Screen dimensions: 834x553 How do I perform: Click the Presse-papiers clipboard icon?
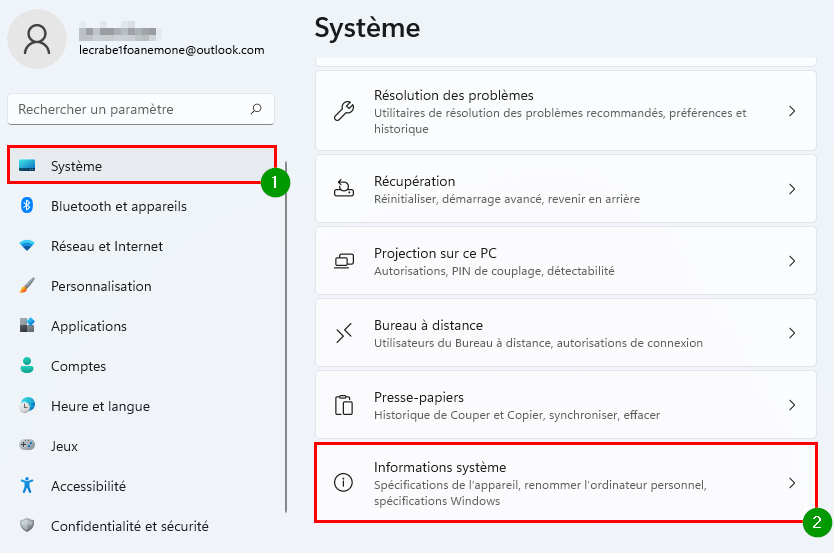tap(344, 405)
